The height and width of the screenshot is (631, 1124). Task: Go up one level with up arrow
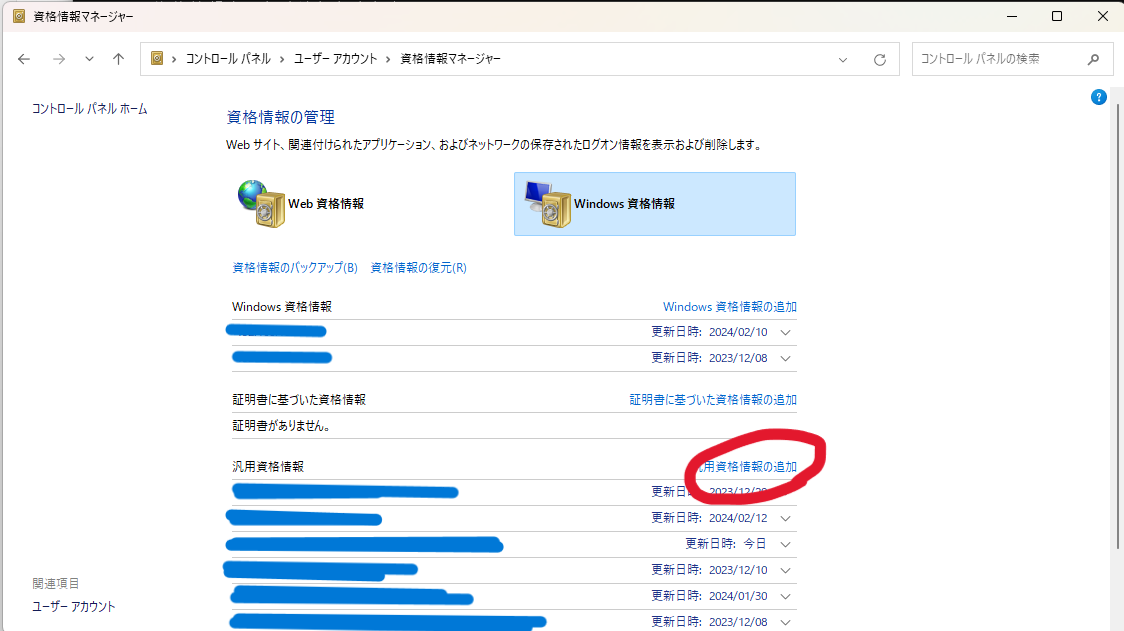tap(118, 59)
